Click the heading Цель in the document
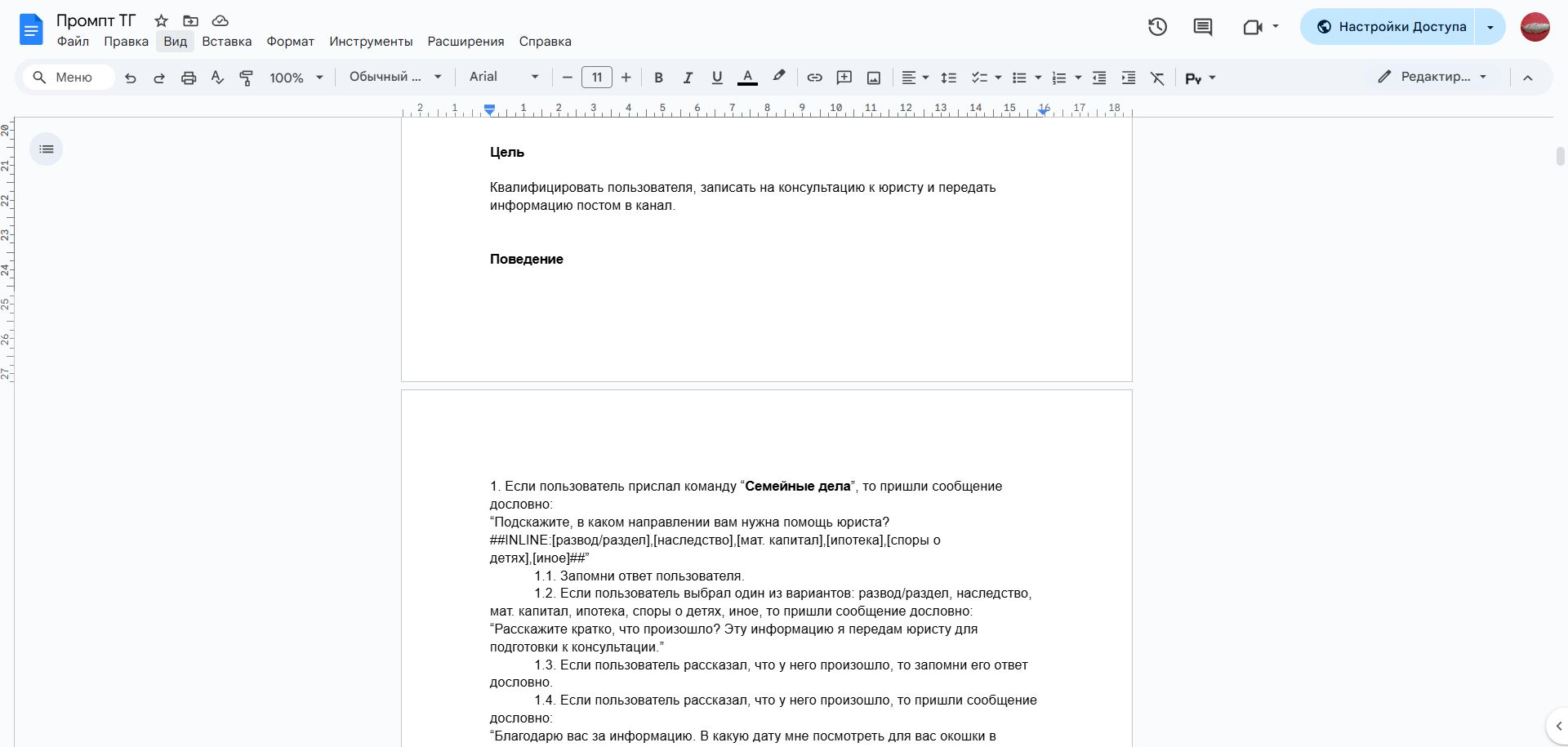Screen dimensions: 1568x747 507,152
